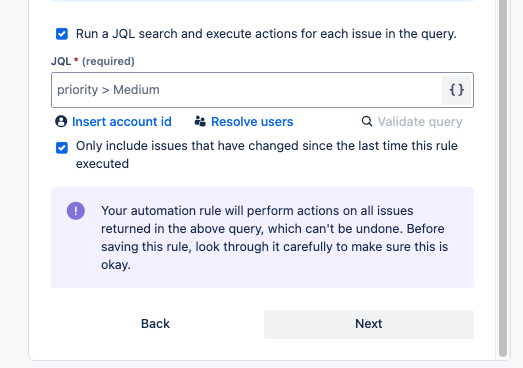Go back with the Back button

pos(155,324)
